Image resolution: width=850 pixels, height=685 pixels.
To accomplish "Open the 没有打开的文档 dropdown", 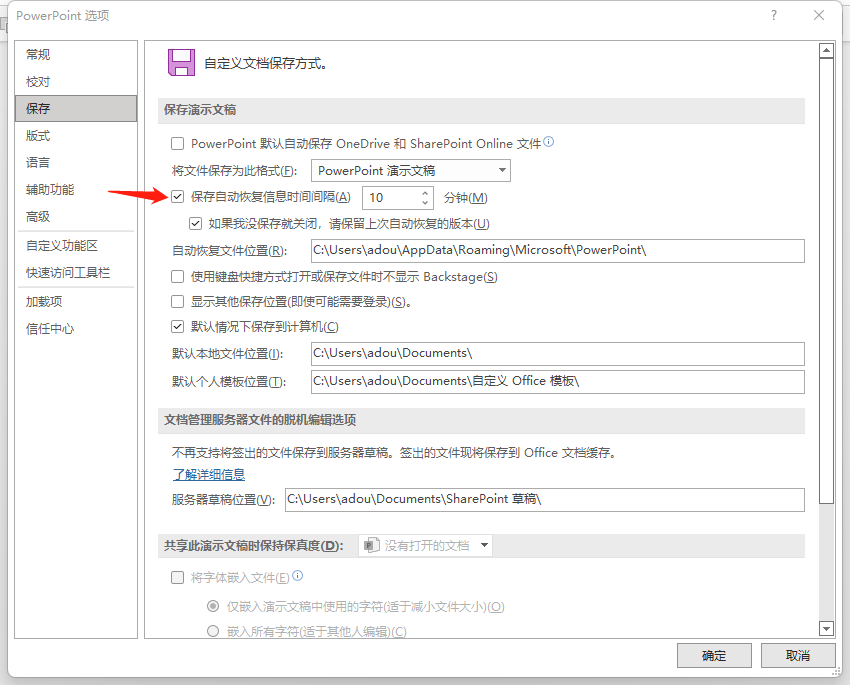I will tap(426, 545).
